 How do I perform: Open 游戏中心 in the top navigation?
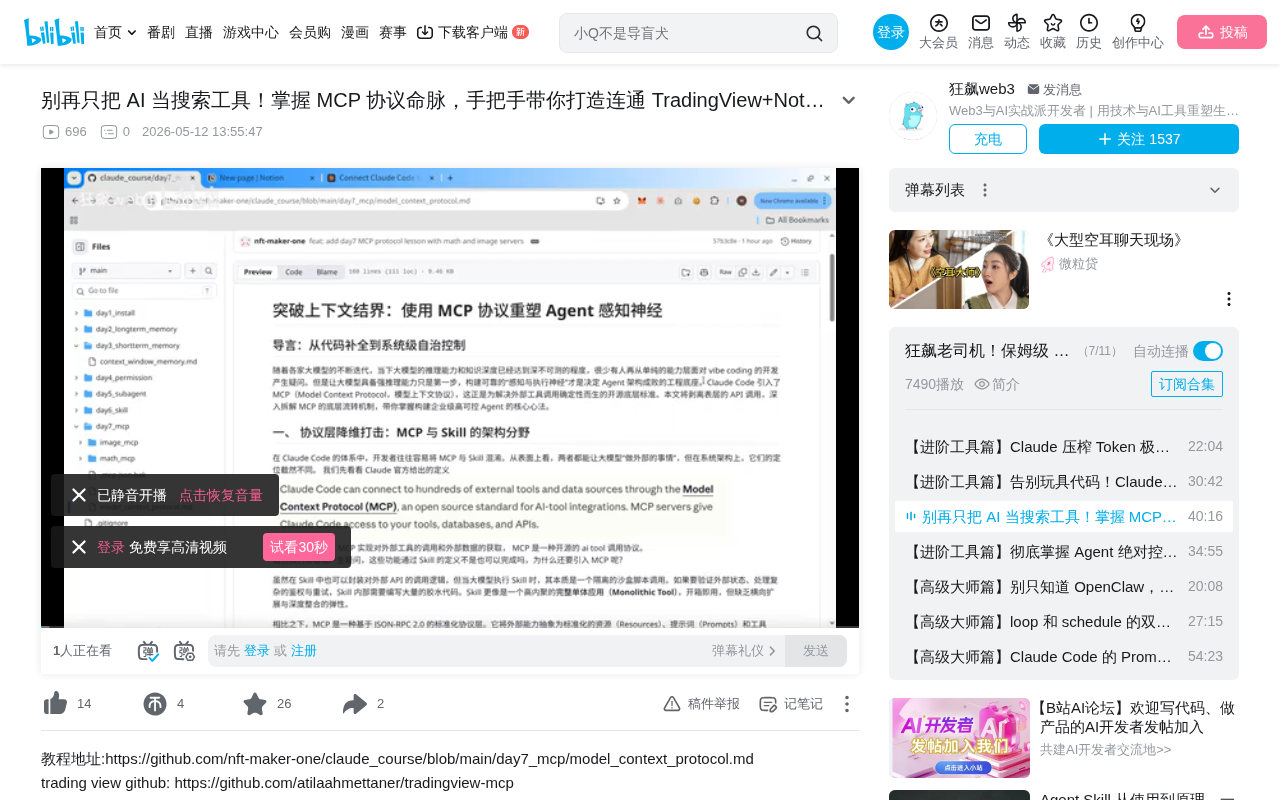click(x=251, y=32)
